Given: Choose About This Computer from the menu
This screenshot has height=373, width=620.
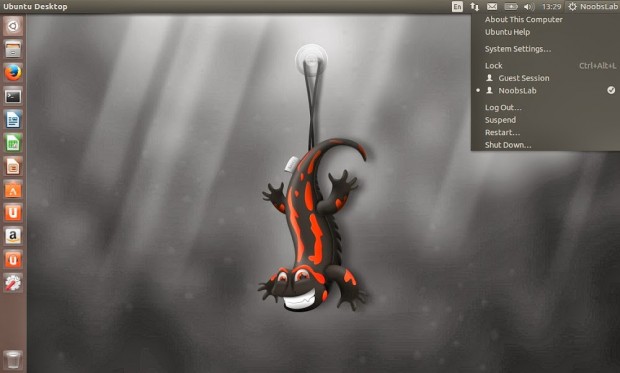Looking at the screenshot, I should point(524,19).
